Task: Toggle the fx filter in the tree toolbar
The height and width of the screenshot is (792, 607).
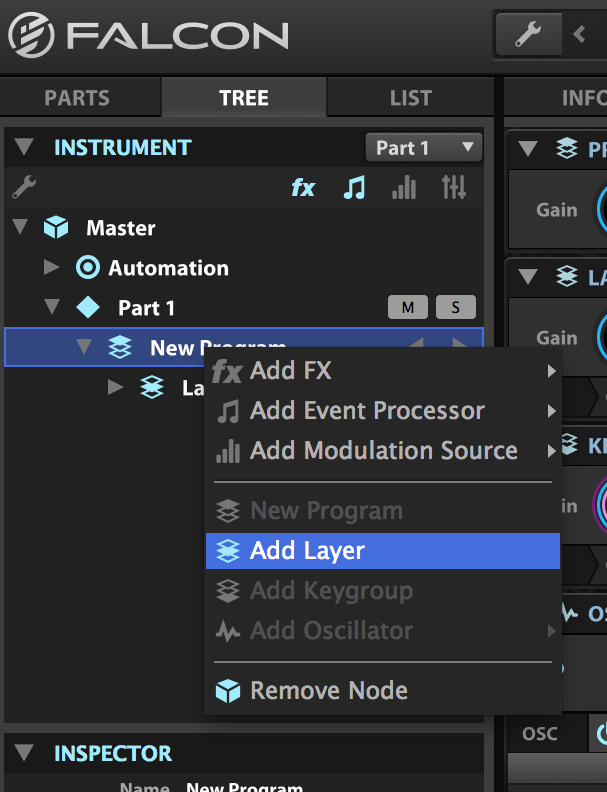Action: (x=303, y=188)
